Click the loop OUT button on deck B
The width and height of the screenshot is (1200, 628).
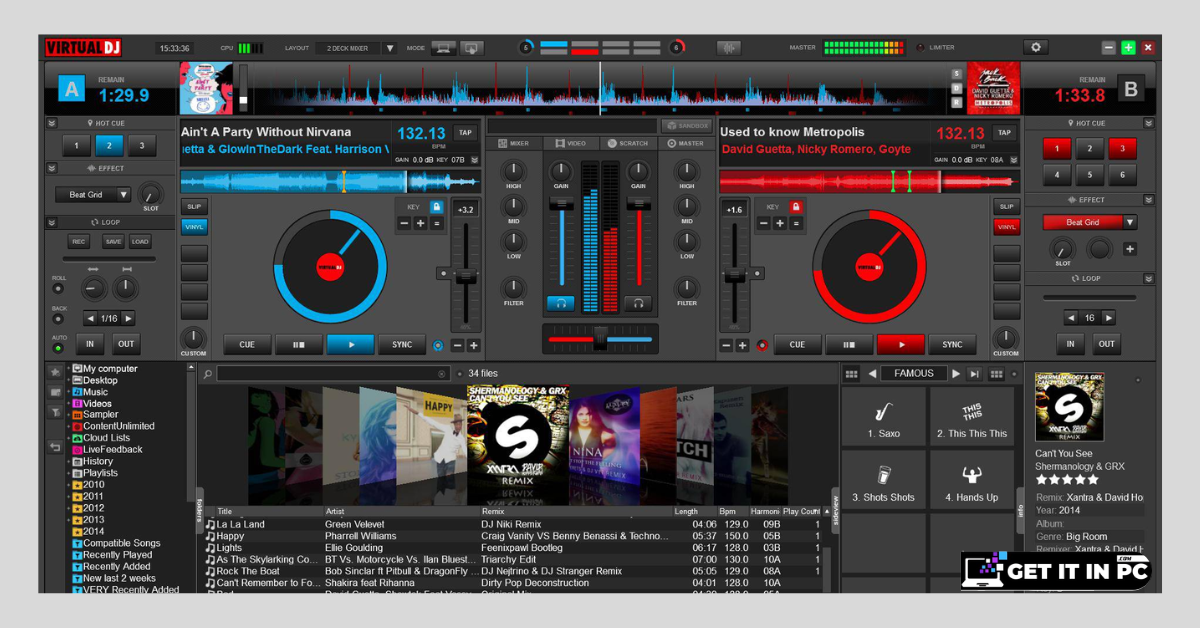1106,344
